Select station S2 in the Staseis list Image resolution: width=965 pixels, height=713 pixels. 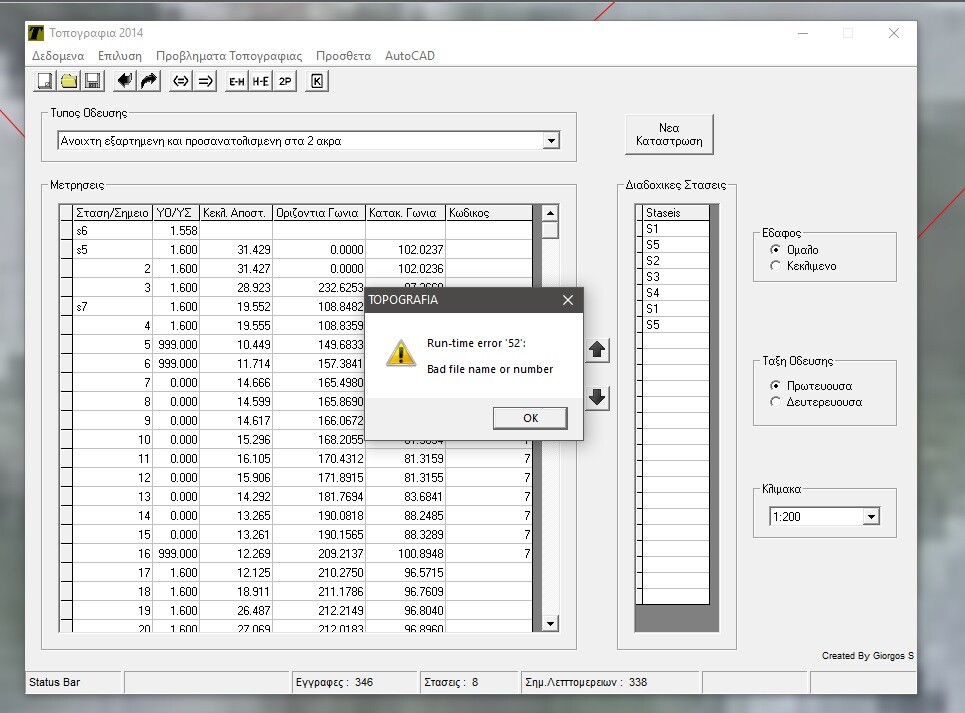click(x=676, y=261)
